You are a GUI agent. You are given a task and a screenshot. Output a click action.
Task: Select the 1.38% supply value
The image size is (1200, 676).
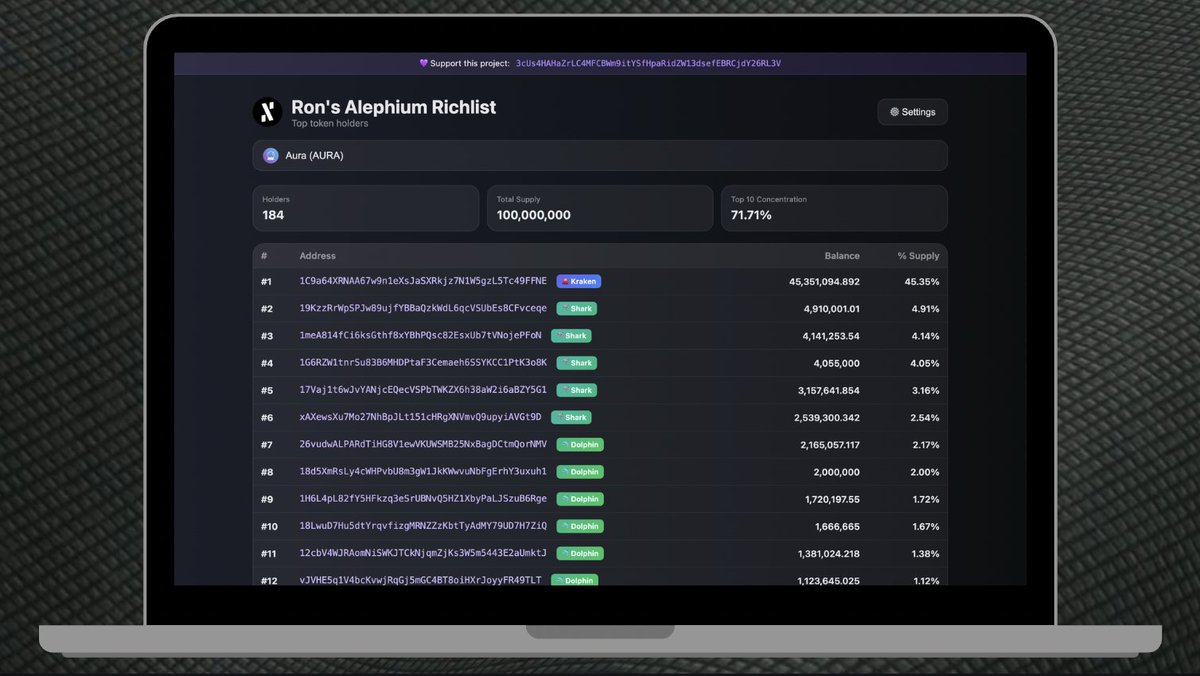tap(925, 553)
